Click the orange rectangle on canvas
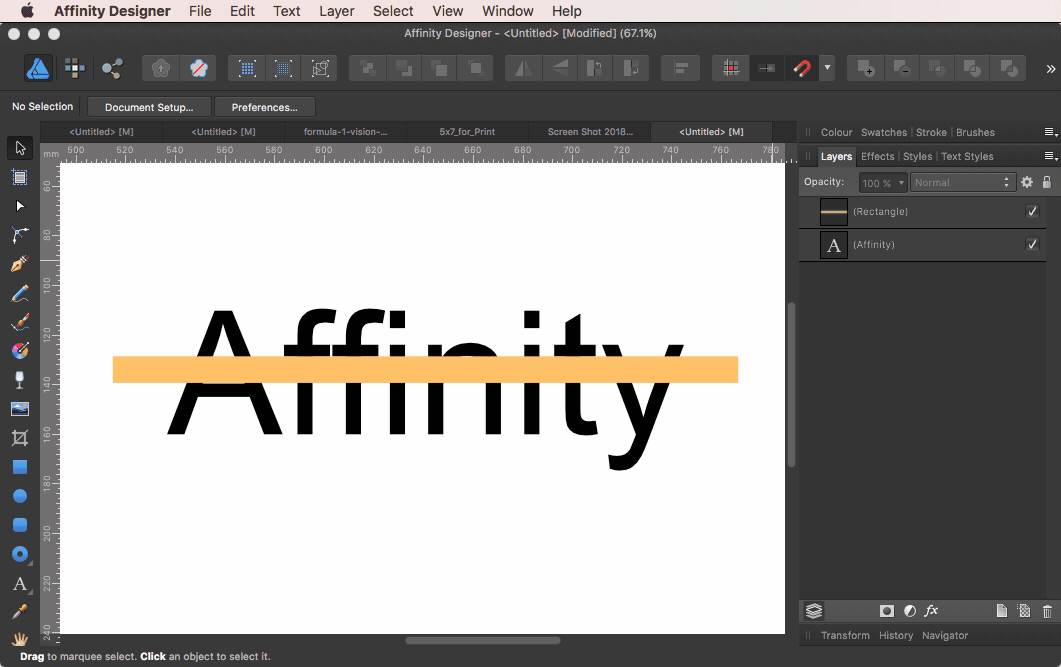The width and height of the screenshot is (1061, 667). pos(140,369)
